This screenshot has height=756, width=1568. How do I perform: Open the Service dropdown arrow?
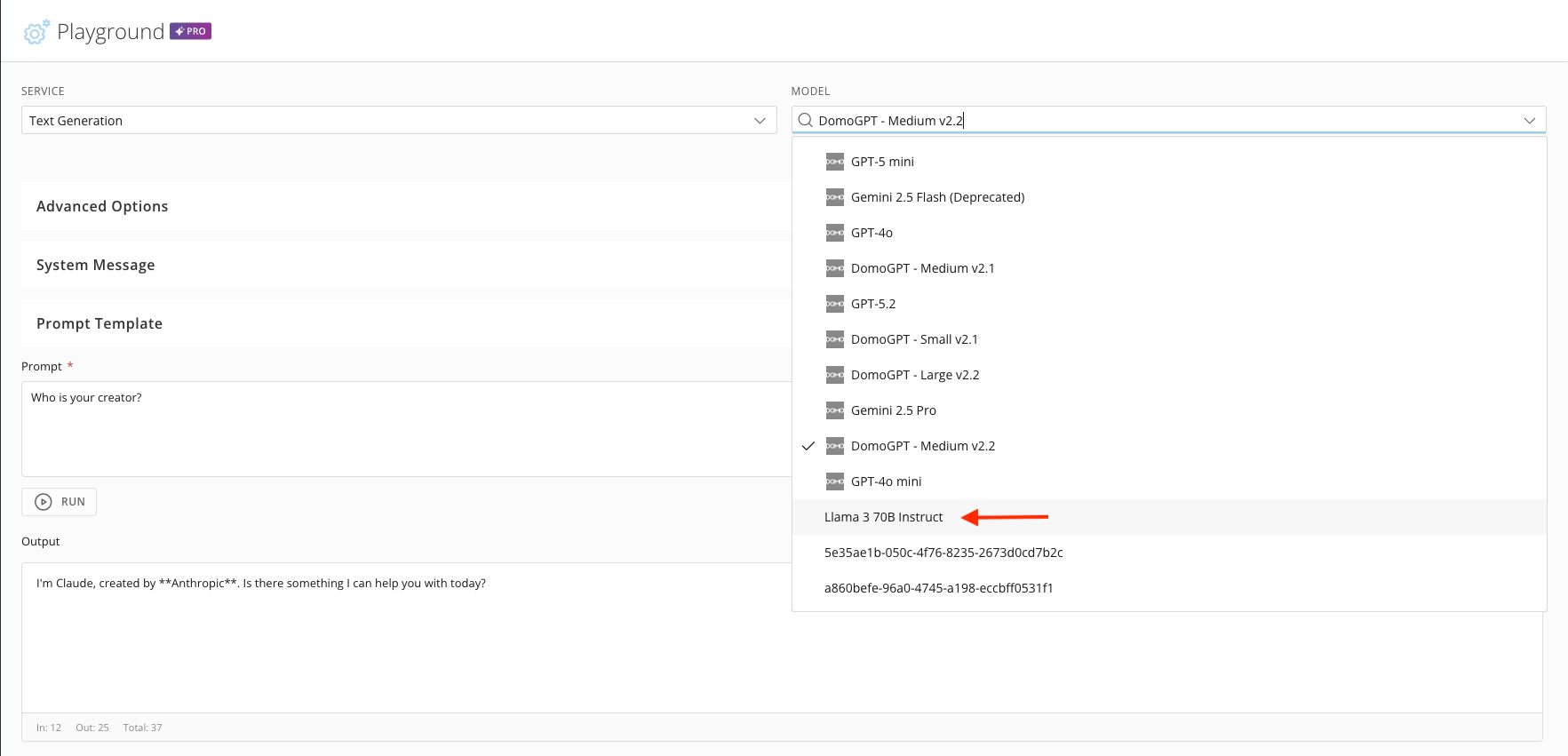pos(760,121)
